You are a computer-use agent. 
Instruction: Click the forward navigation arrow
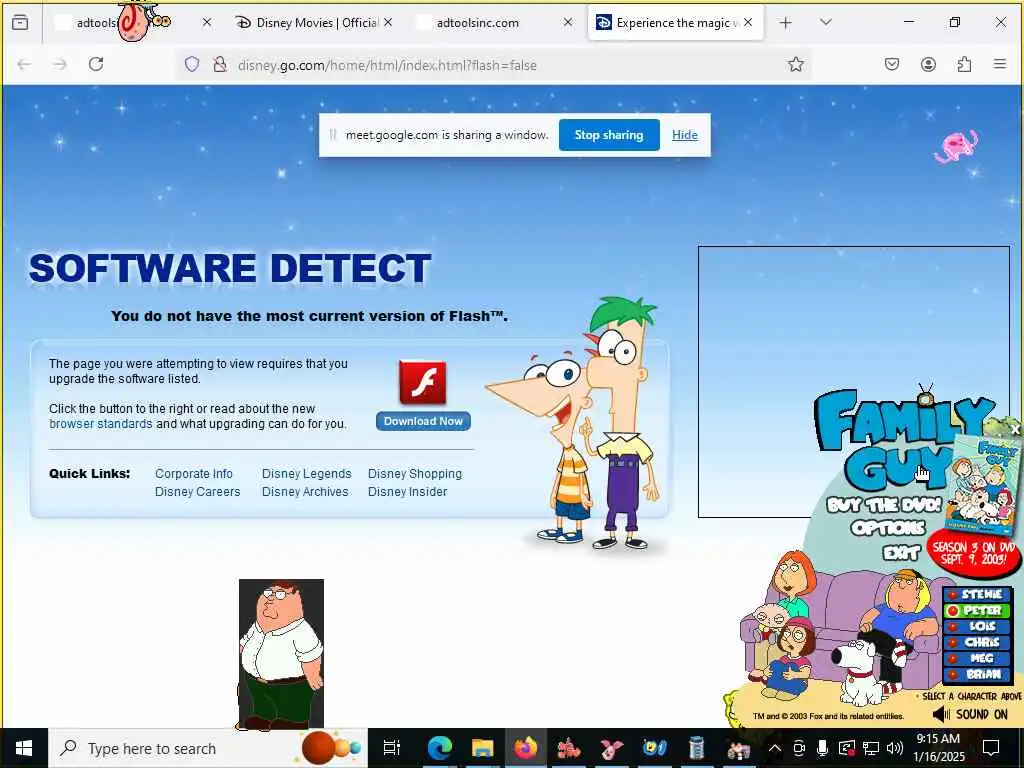(x=60, y=64)
